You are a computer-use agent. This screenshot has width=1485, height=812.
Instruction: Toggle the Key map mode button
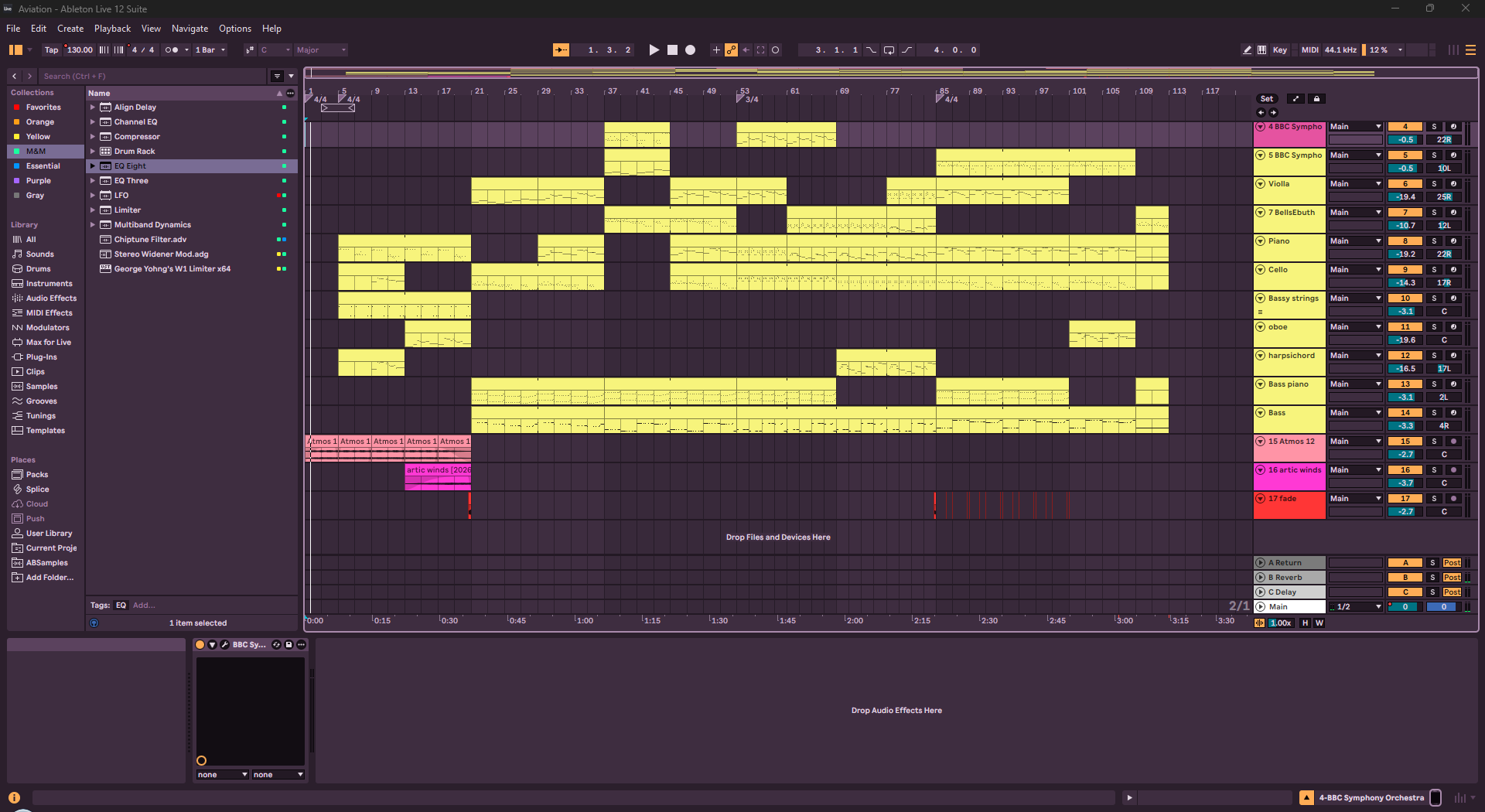tap(1280, 50)
